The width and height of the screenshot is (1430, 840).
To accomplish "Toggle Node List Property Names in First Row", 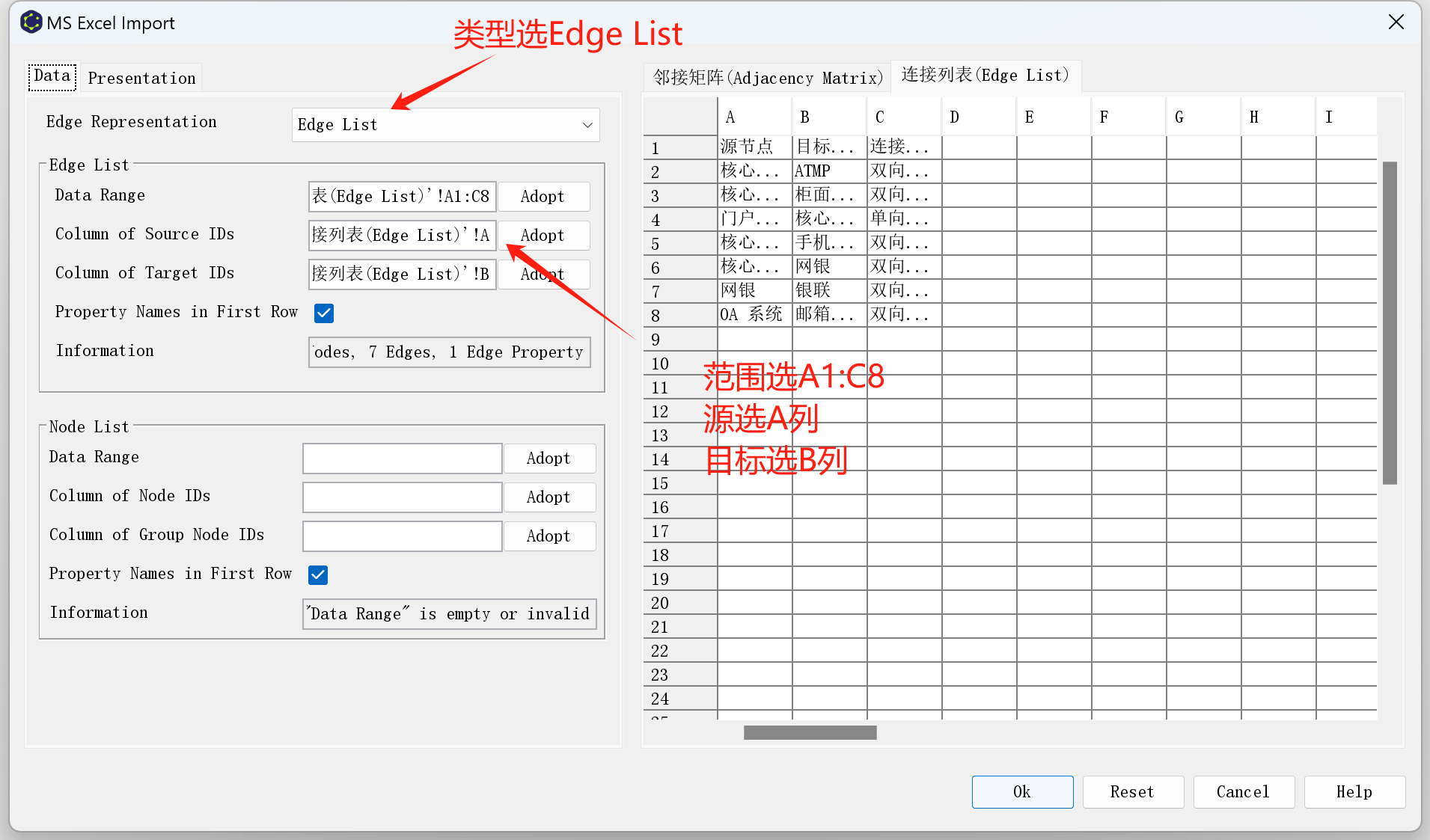I will click(x=318, y=574).
